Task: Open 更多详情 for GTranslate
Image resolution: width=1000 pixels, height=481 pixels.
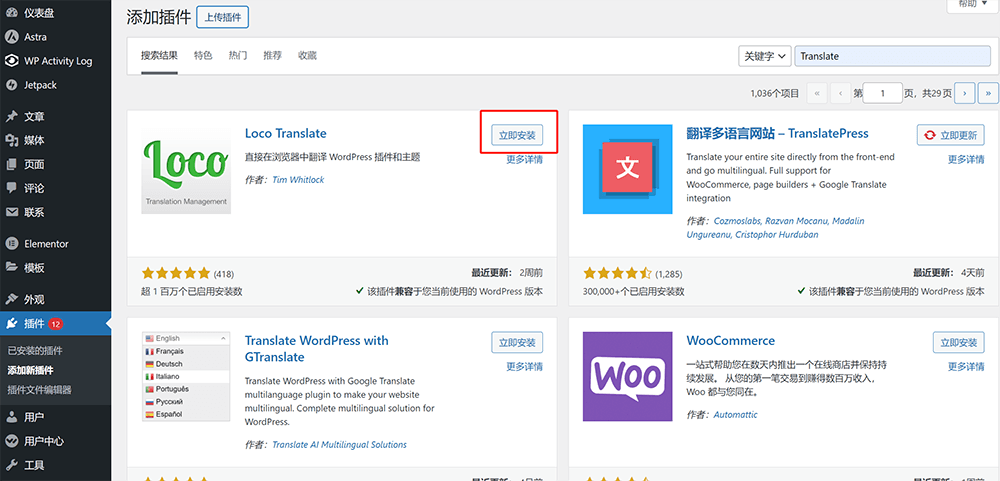Action: [524, 367]
